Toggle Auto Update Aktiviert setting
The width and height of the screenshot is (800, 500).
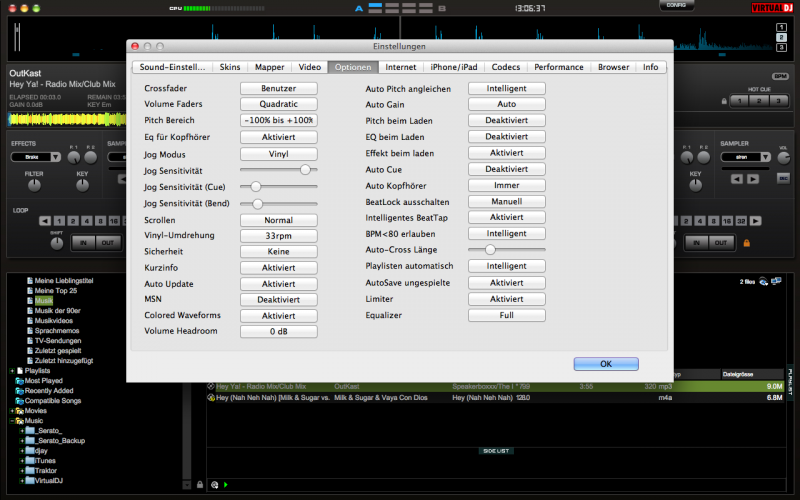tap(279, 284)
